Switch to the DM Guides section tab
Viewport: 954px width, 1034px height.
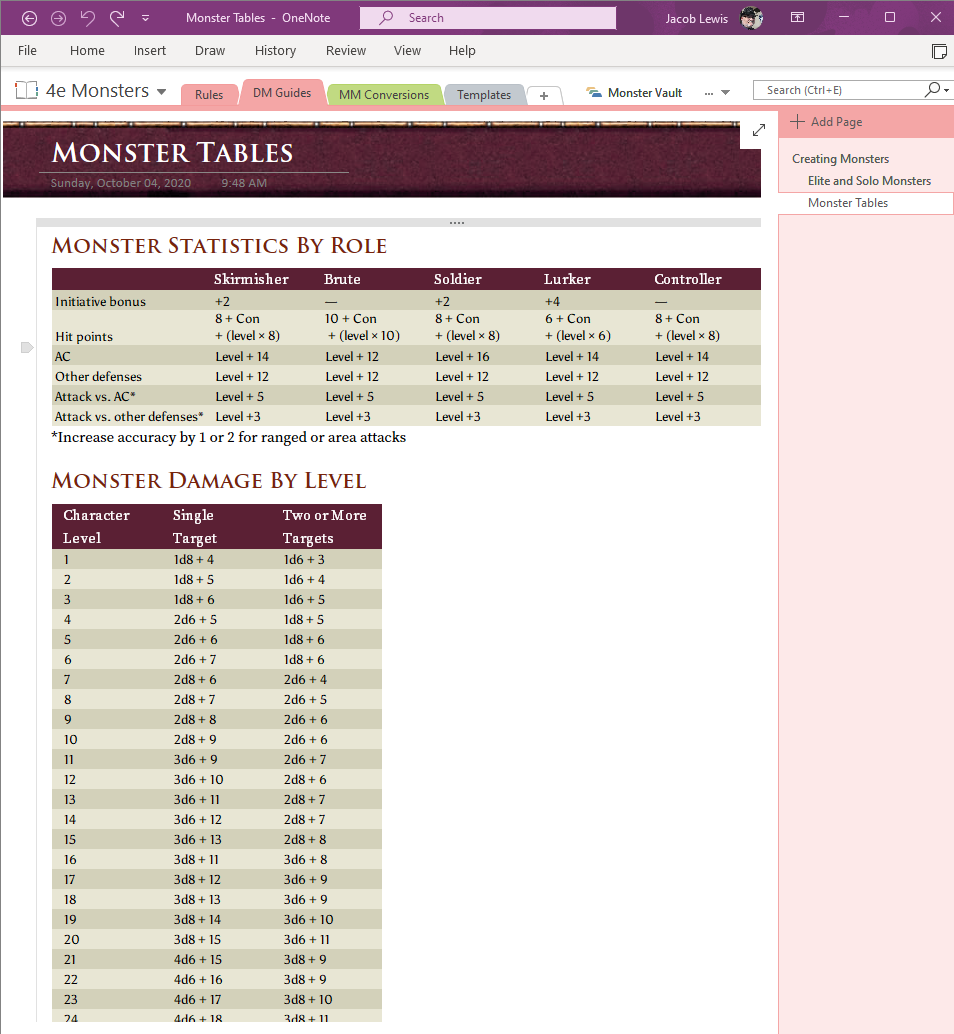coord(282,93)
